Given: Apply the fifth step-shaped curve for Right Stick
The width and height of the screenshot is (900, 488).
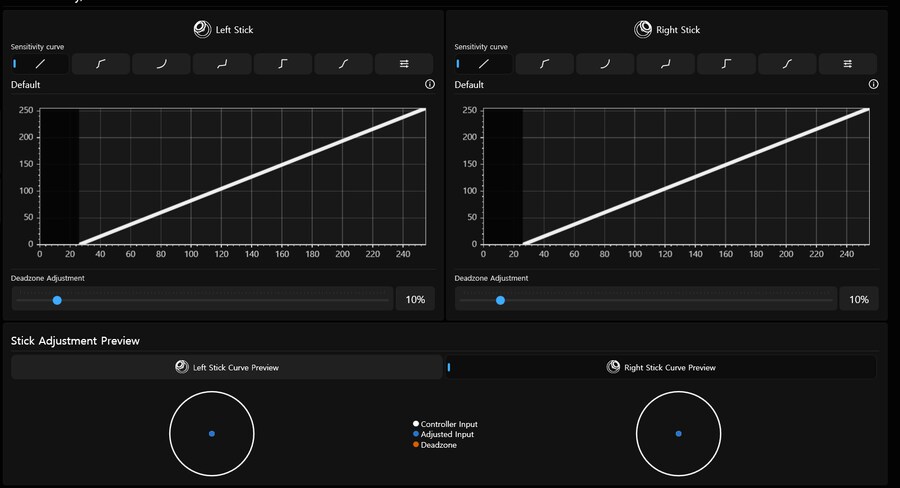Looking at the screenshot, I should [727, 64].
